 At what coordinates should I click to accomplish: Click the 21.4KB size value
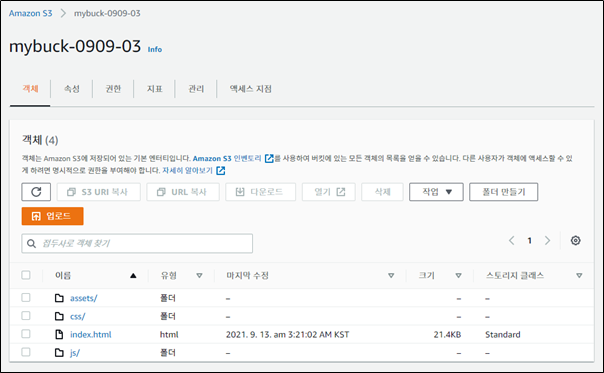click(x=447, y=334)
